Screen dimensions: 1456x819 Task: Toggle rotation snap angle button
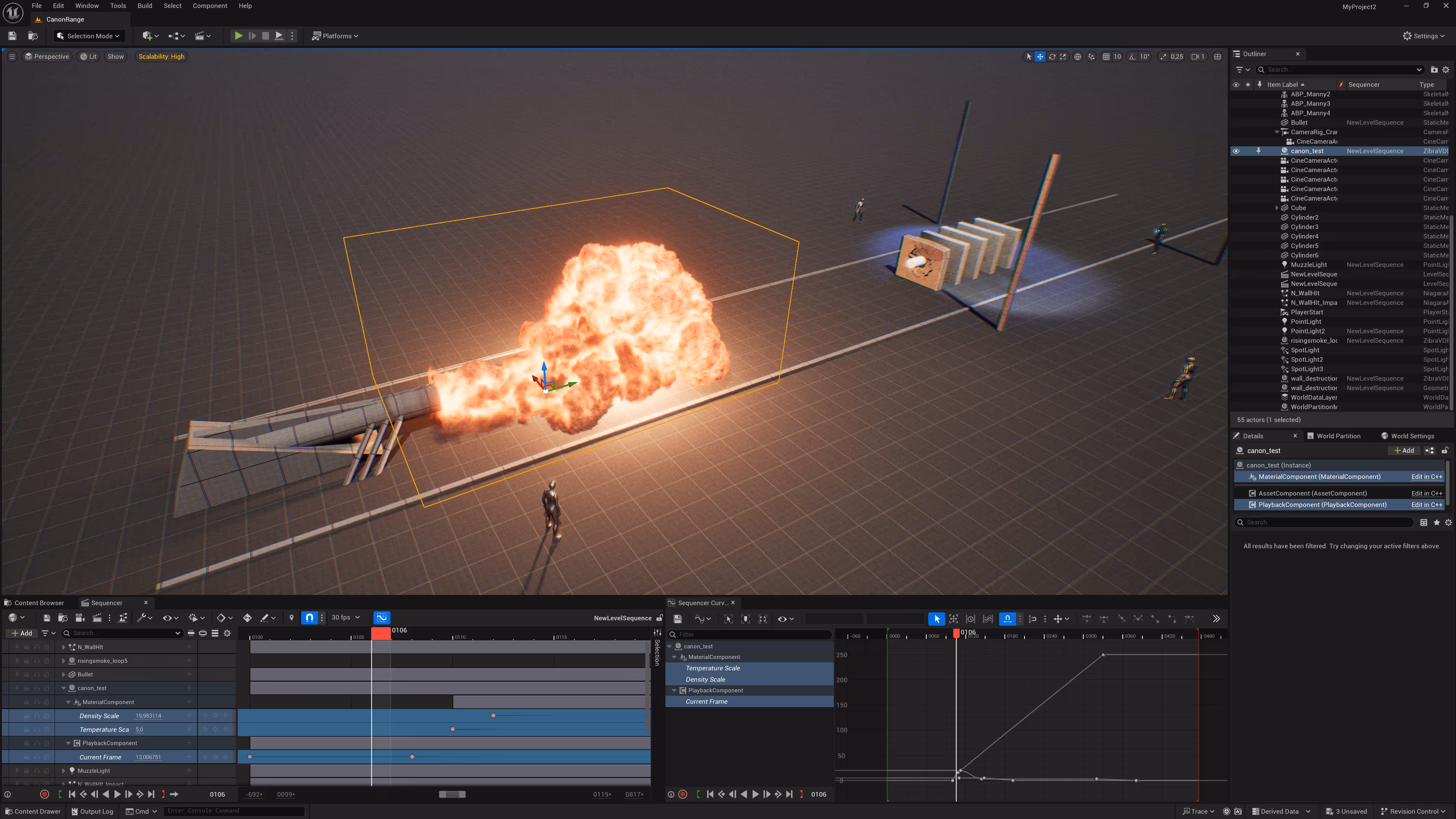[1133, 56]
